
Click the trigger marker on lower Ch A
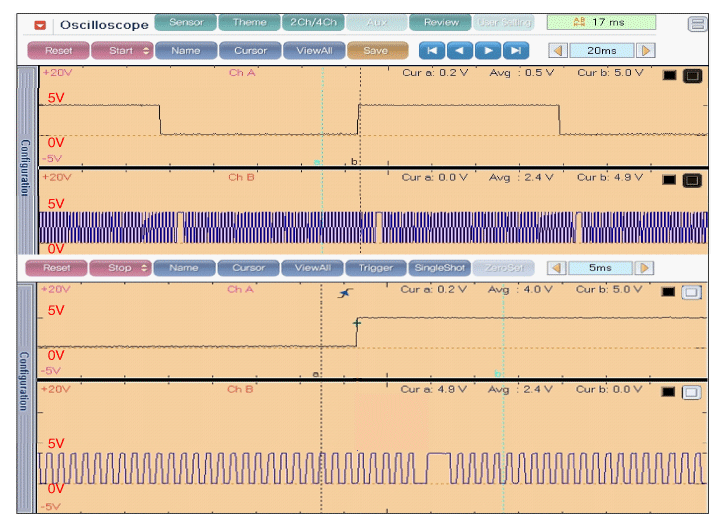346,293
